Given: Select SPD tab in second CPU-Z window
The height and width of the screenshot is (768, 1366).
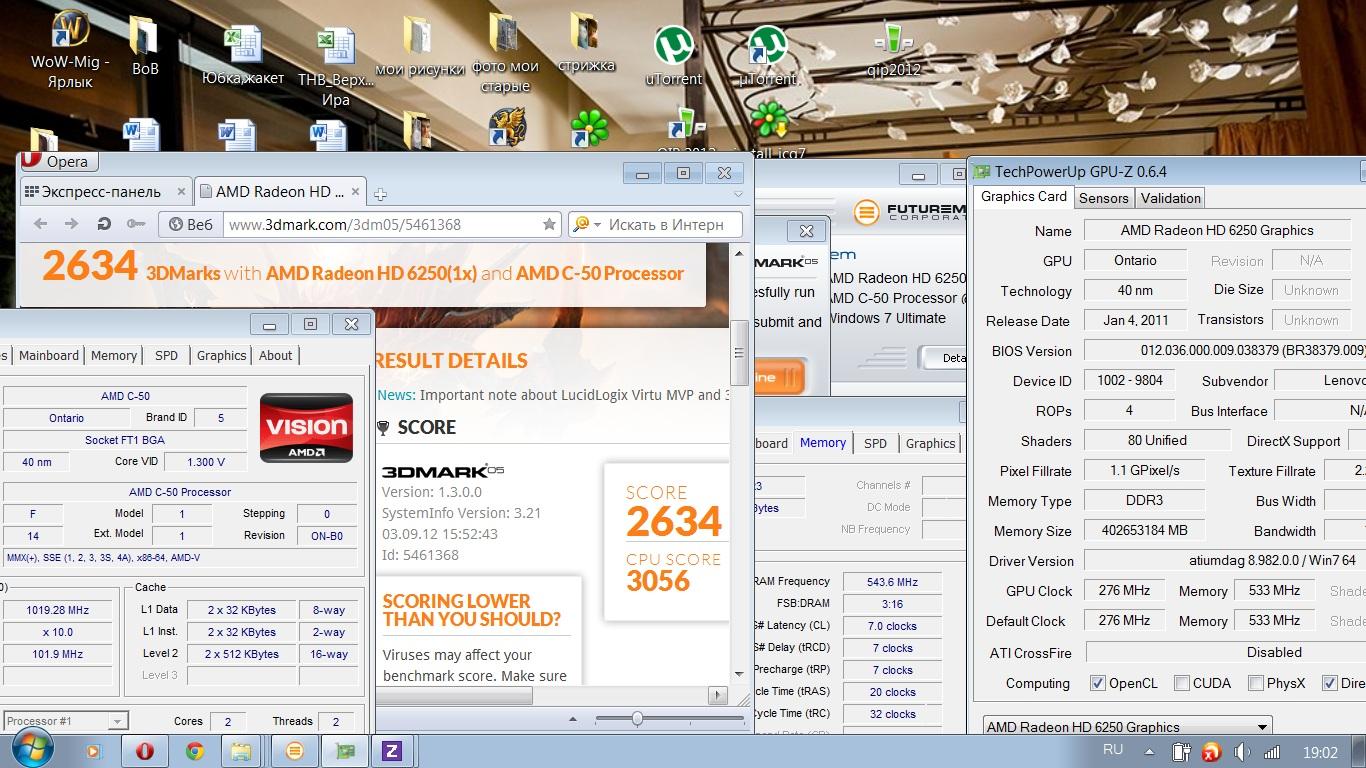Looking at the screenshot, I should 875,443.
